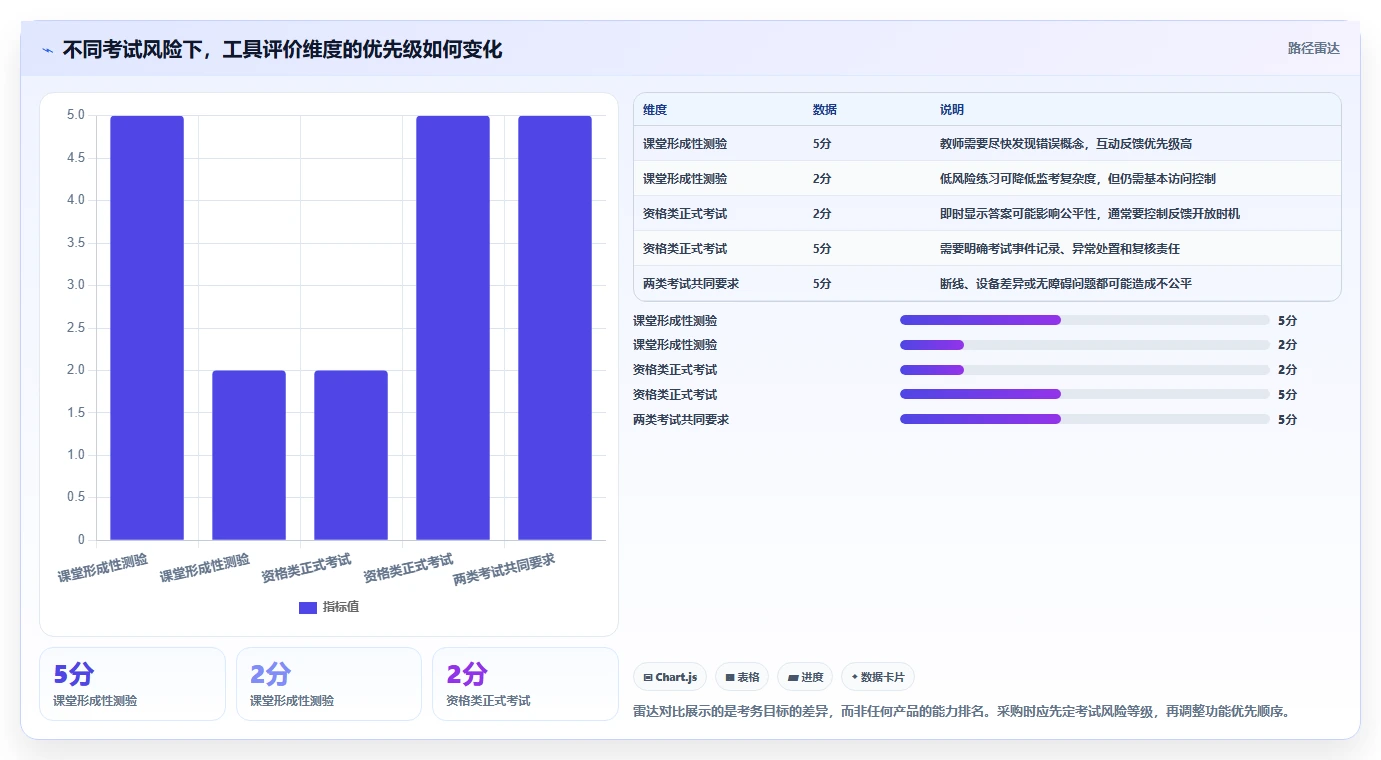Toggle the 指标值 legend label
Image resolution: width=1381 pixels, height=760 pixels.
pos(340,607)
